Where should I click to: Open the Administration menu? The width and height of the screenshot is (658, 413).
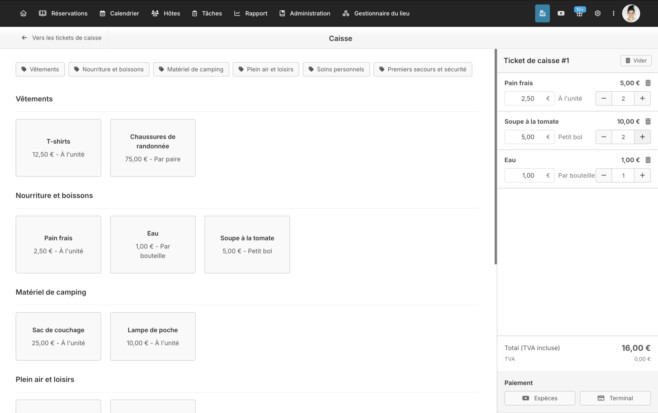tap(305, 13)
